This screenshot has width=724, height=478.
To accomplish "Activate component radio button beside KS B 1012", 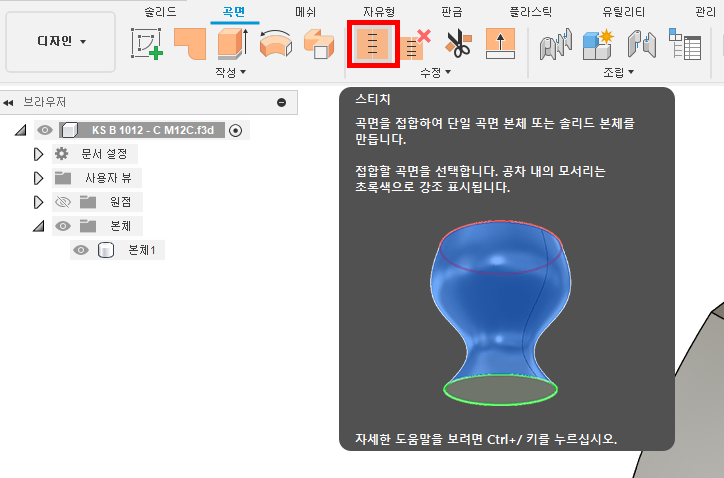I will point(235,131).
